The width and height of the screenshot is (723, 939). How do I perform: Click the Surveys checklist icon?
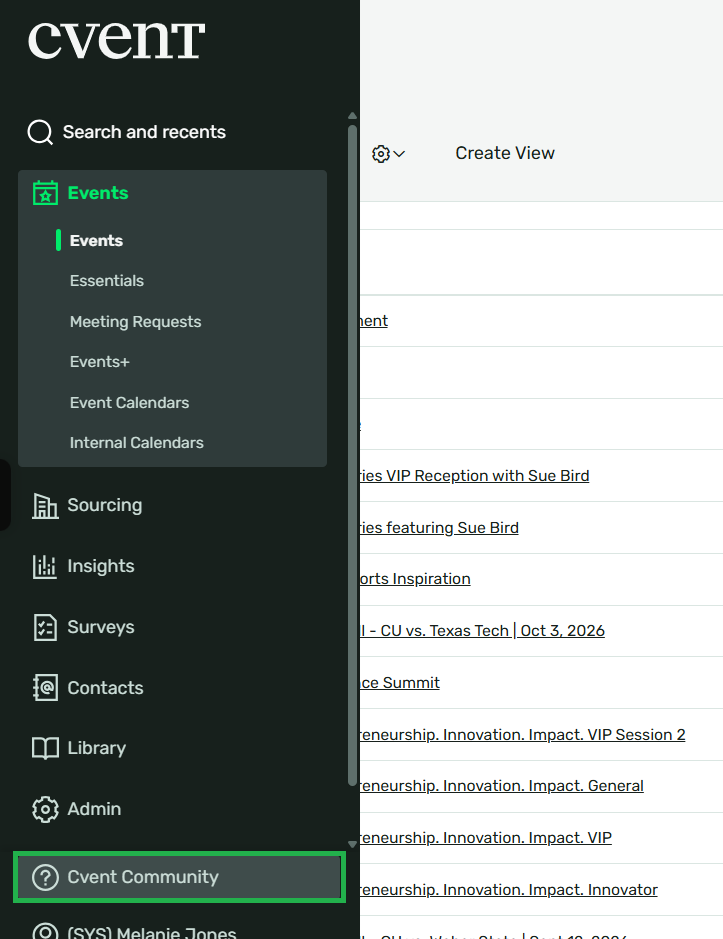tap(45, 627)
